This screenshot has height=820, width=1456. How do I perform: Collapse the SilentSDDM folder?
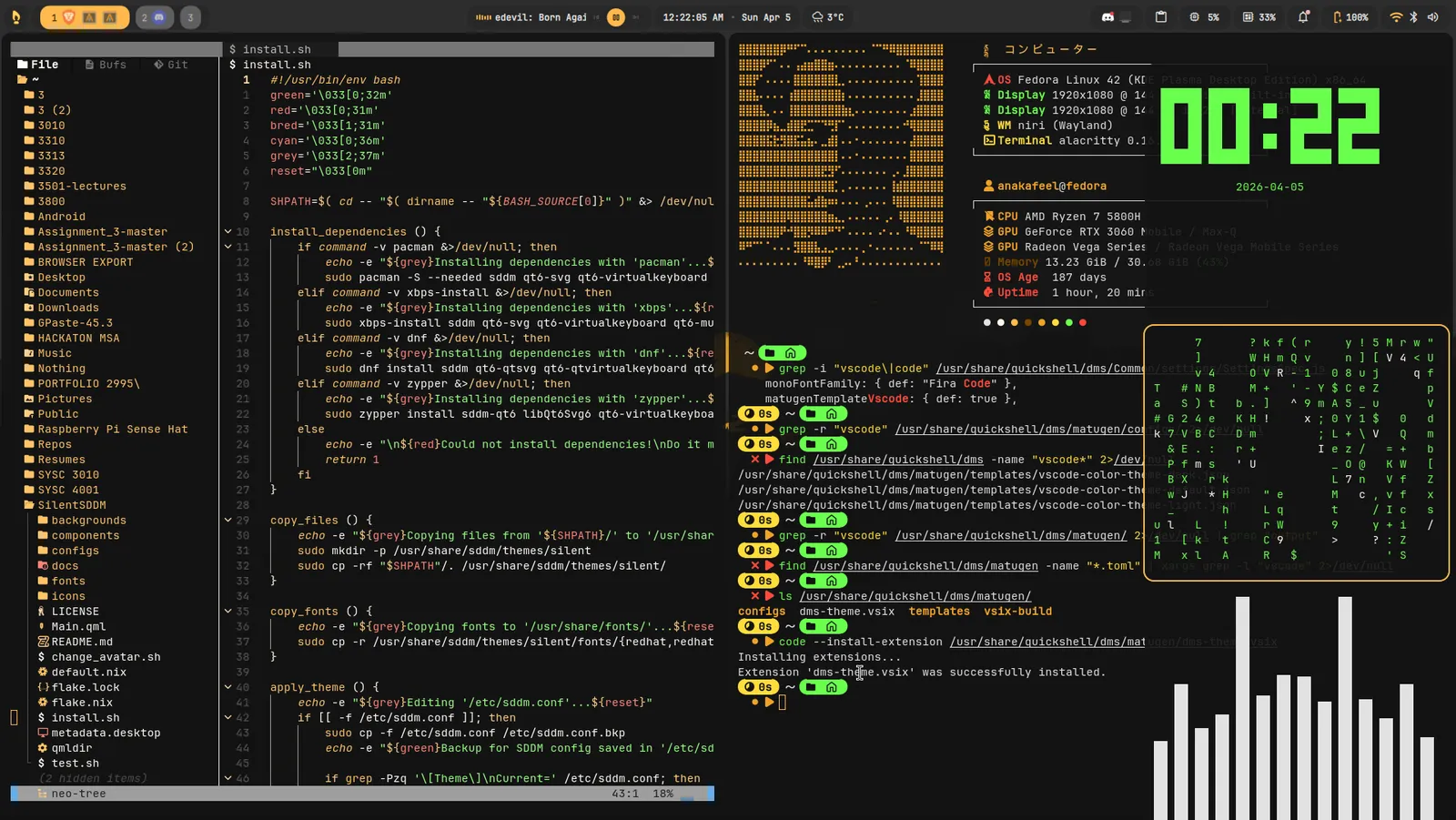[64, 505]
